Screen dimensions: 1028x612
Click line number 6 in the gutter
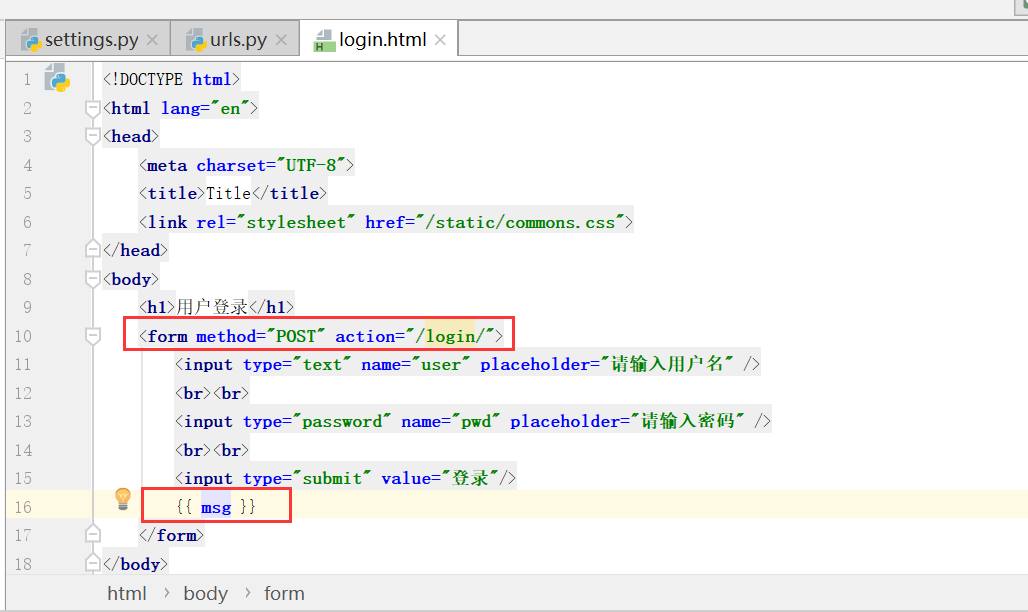coord(27,222)
